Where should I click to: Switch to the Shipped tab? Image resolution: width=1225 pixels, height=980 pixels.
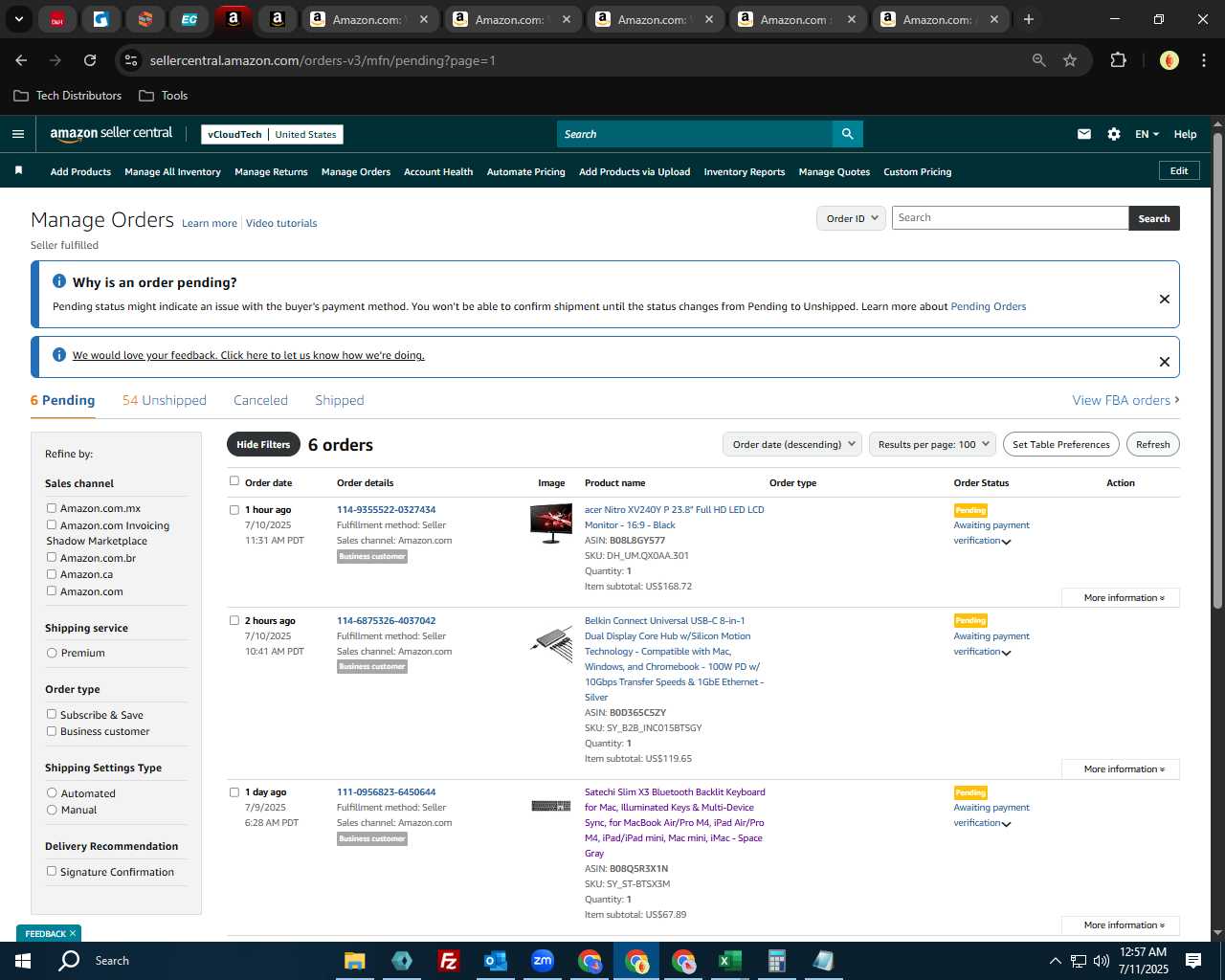340,400
